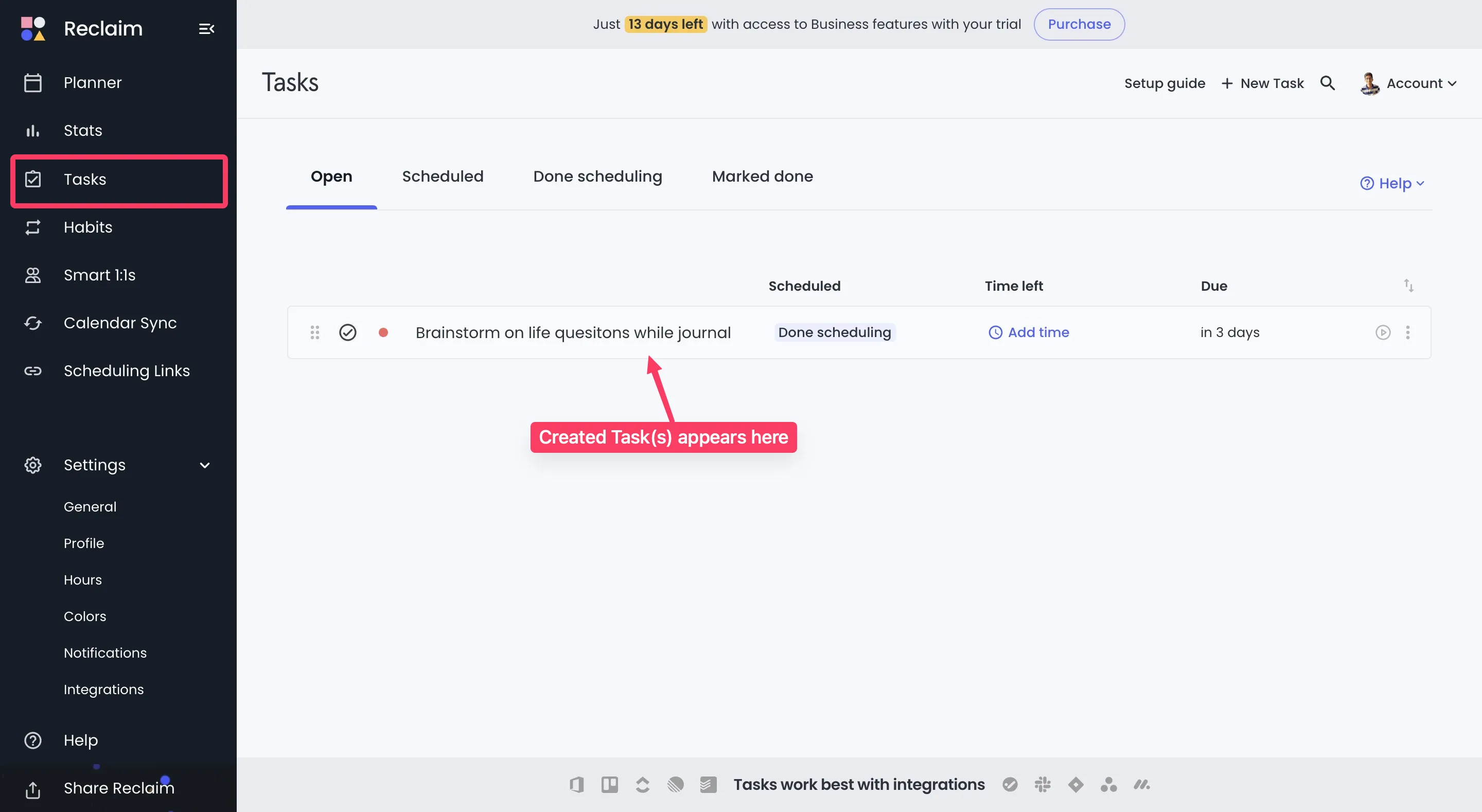Collapse the Settings section chevron
Screen dimensions: 1482x812
pyautogui.click(x=205, y=465)
